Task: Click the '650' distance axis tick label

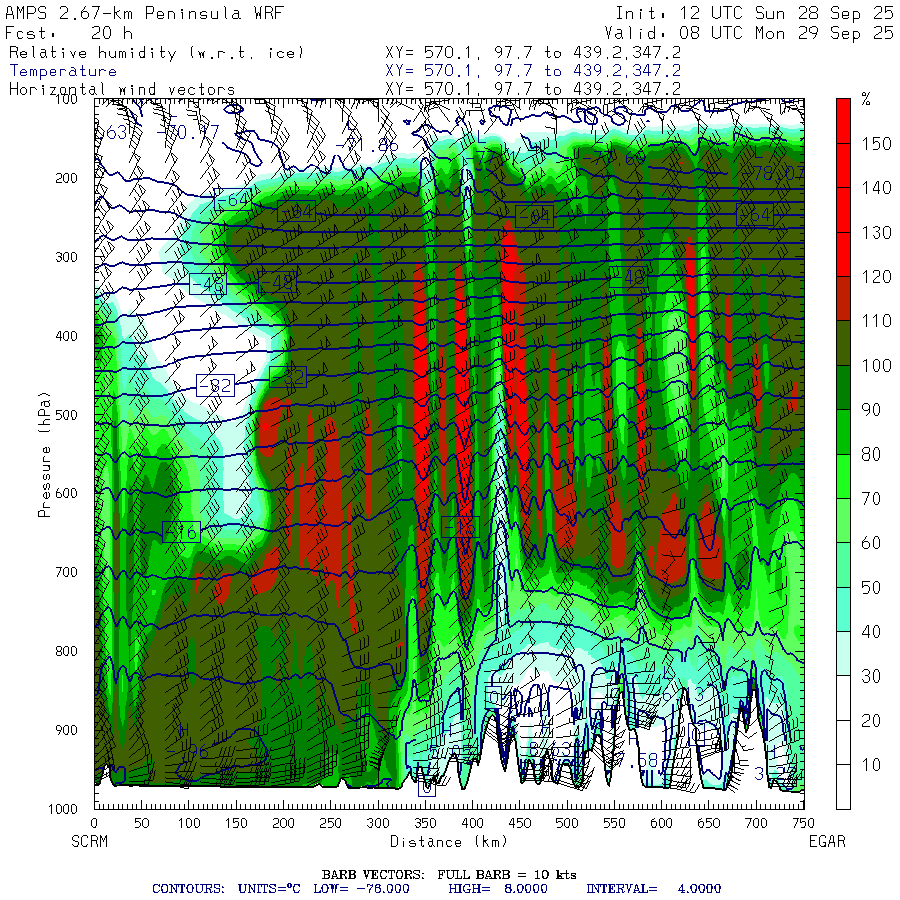Action: click(709, 823)
